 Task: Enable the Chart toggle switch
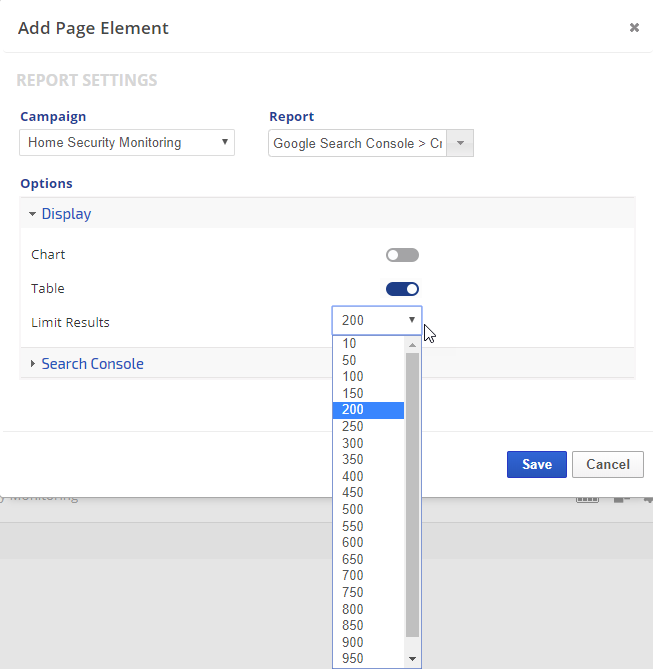click(402, 255)
